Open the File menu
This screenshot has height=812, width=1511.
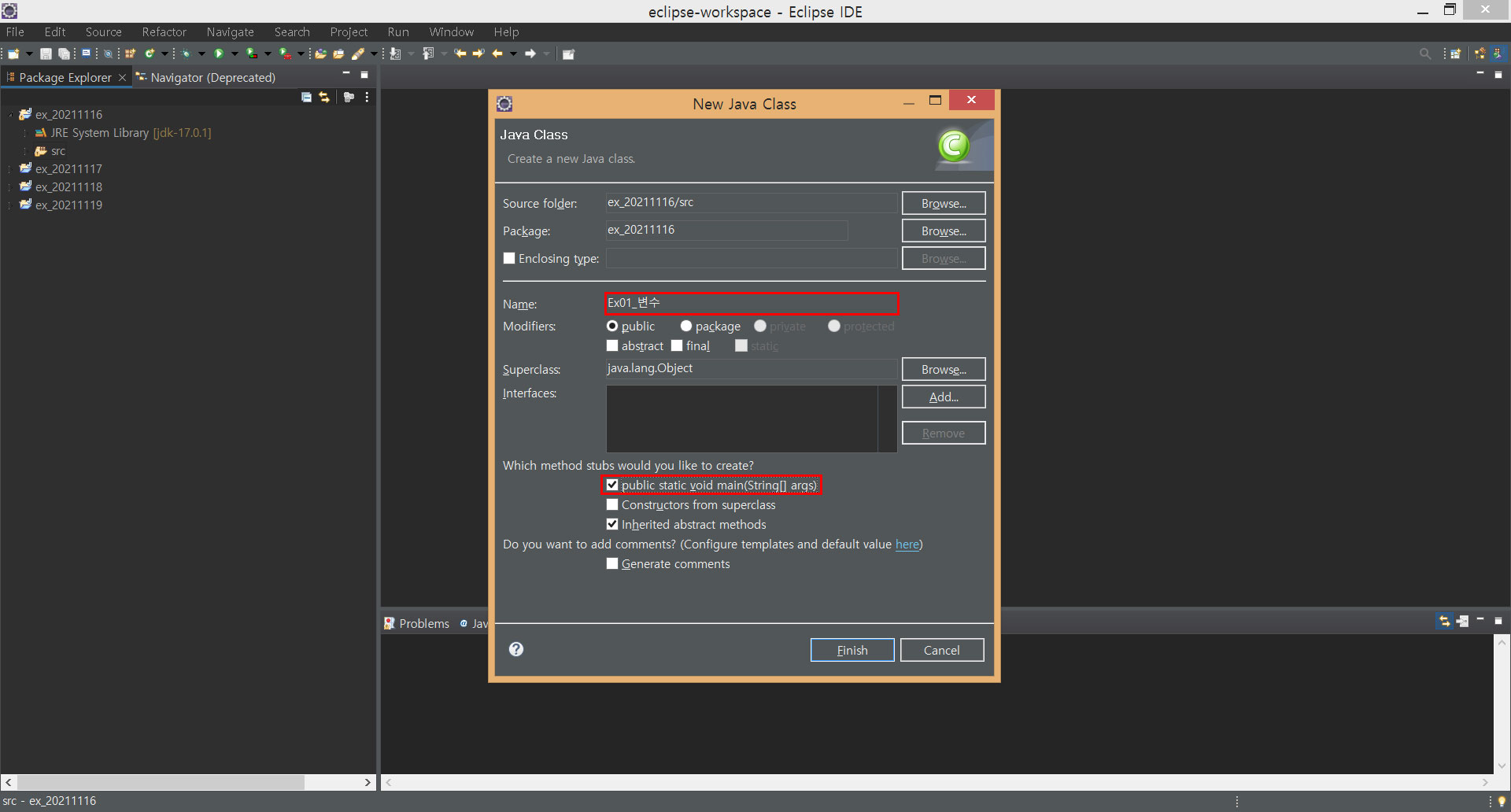[x=15, y=32]
